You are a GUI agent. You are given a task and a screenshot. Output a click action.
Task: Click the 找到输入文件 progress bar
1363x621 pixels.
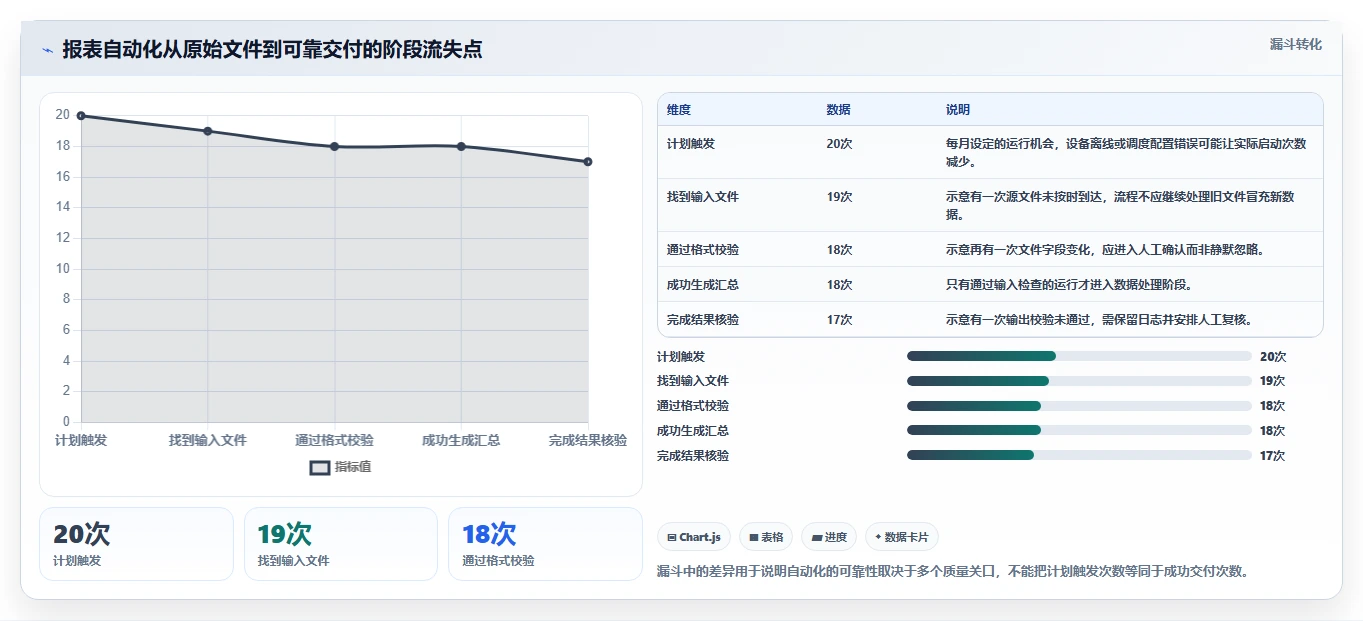click(x=1079, y=381)
